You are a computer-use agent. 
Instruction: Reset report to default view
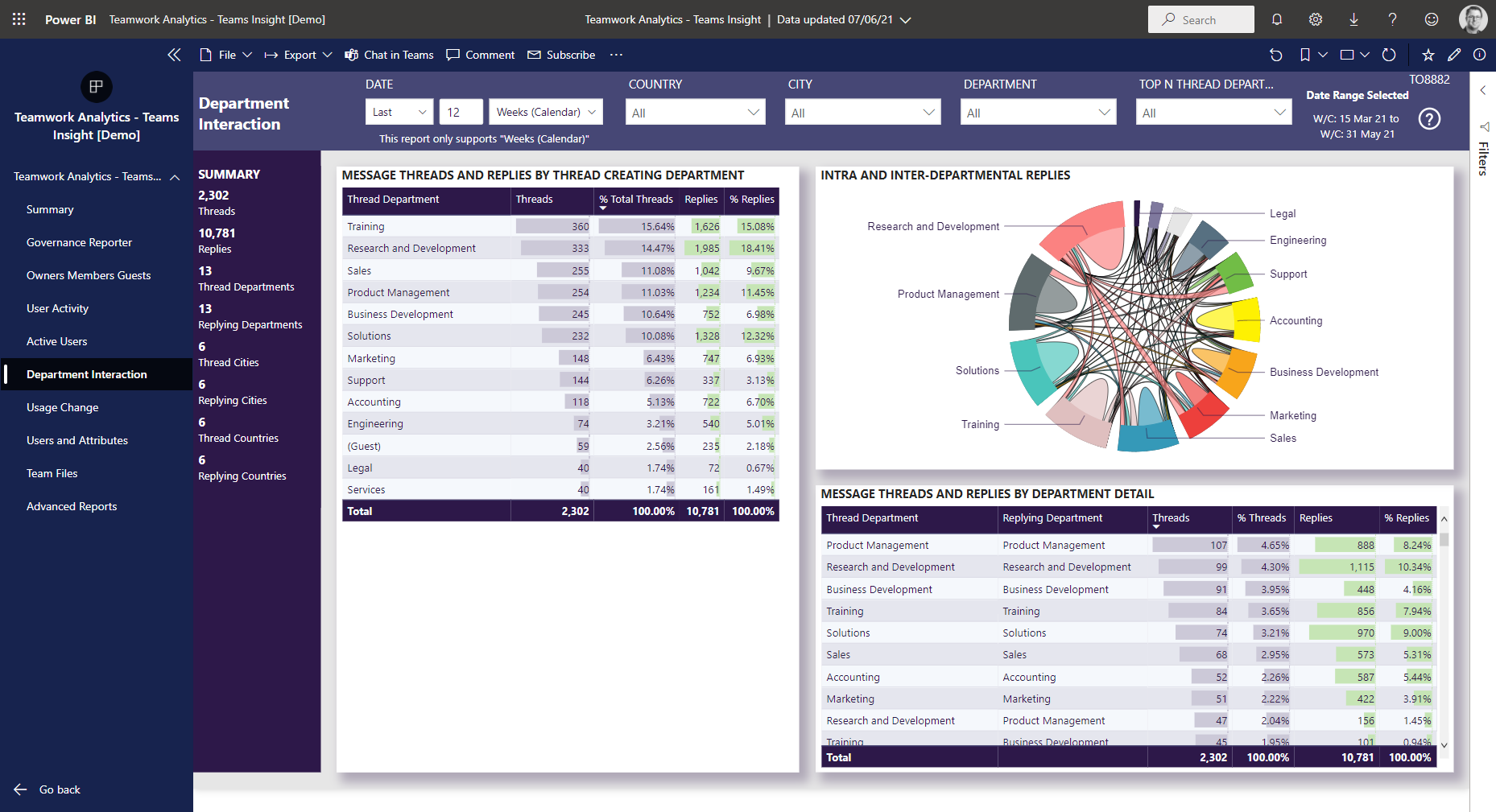(1276, 55)
